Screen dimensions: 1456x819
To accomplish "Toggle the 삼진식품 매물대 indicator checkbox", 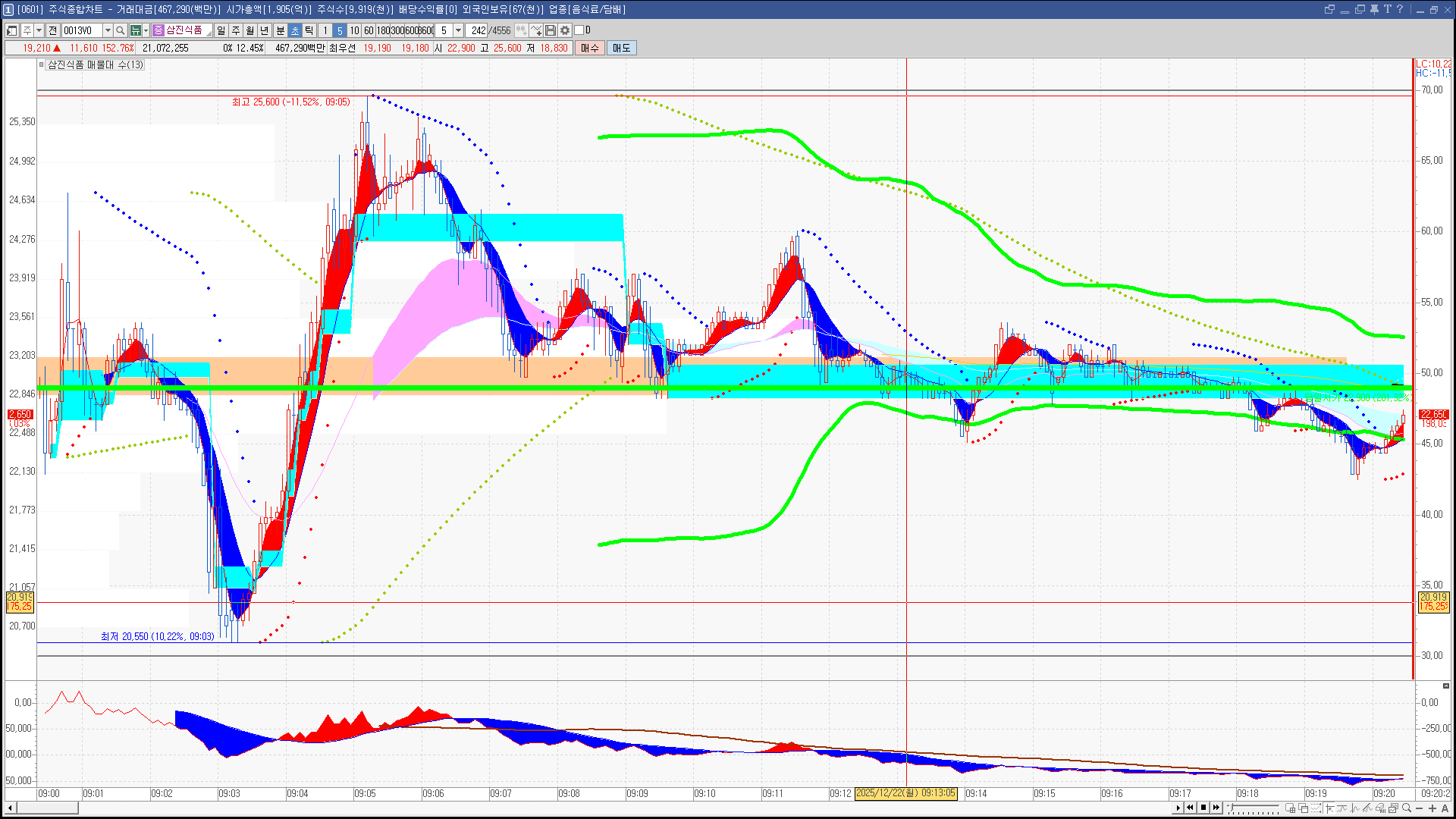I will click(42, 64).
